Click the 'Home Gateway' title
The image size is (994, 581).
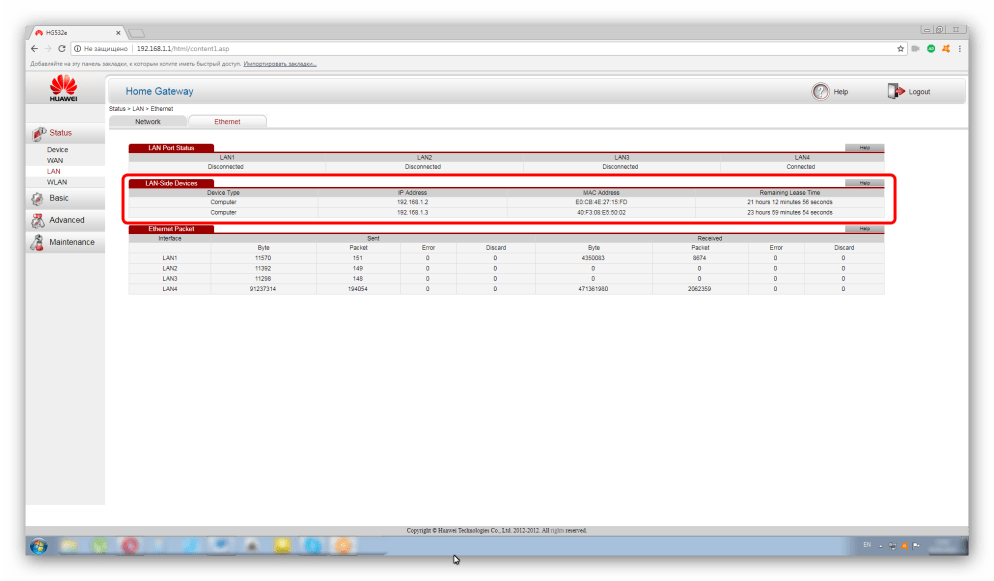[159, 91]
